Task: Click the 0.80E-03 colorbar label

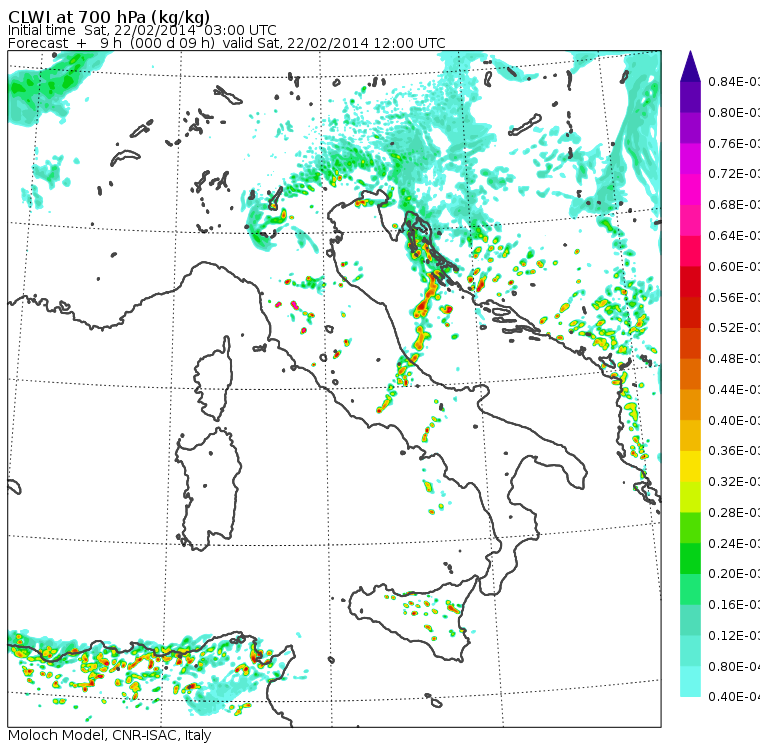Action: tap(734, 112)
